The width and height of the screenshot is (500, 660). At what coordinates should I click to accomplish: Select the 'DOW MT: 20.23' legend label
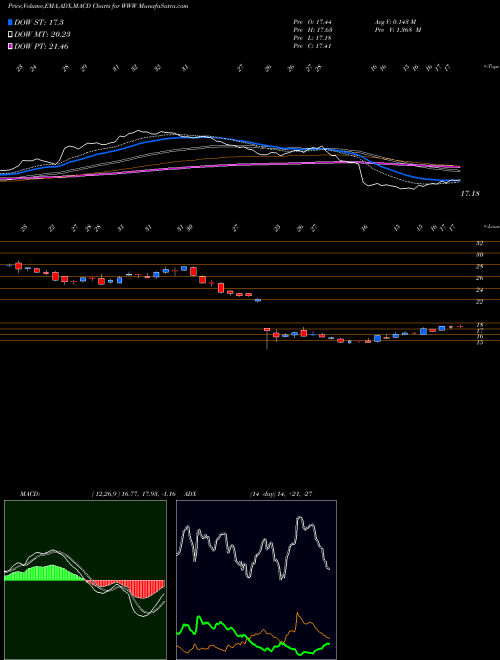coord(42,35)
